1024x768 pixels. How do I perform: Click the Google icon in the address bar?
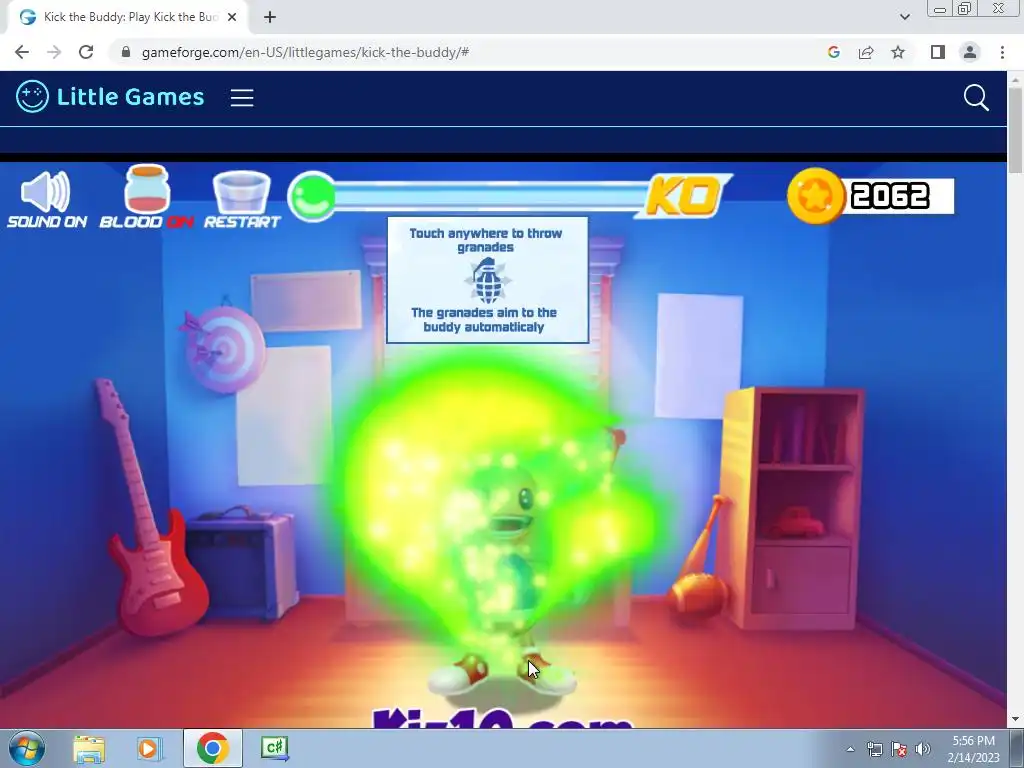[833, 52]
